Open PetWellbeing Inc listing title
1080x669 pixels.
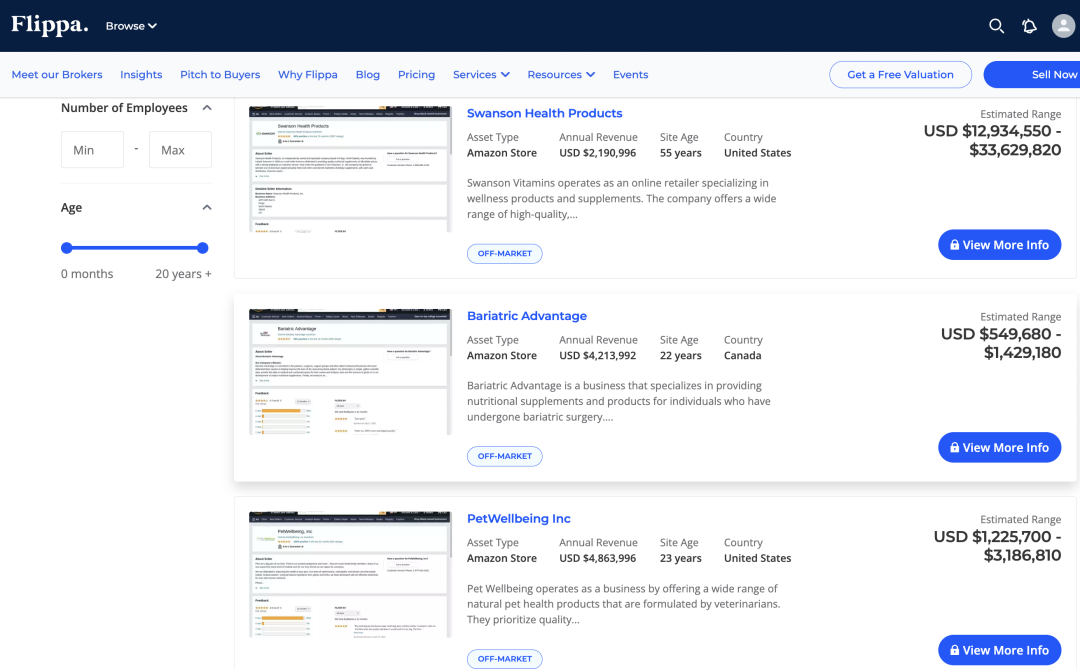click(x=519, y=518)
